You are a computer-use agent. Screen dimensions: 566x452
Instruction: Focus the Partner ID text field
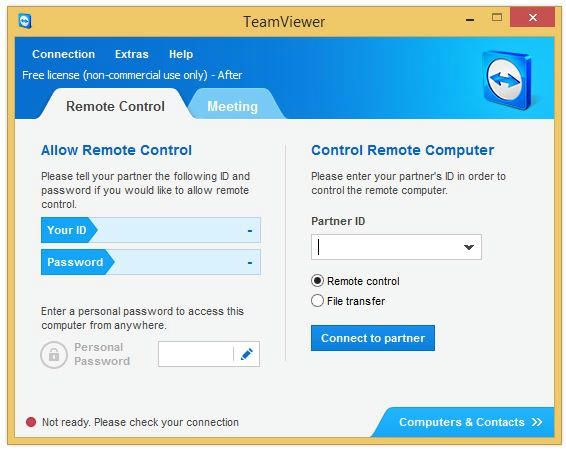point(386,247)
